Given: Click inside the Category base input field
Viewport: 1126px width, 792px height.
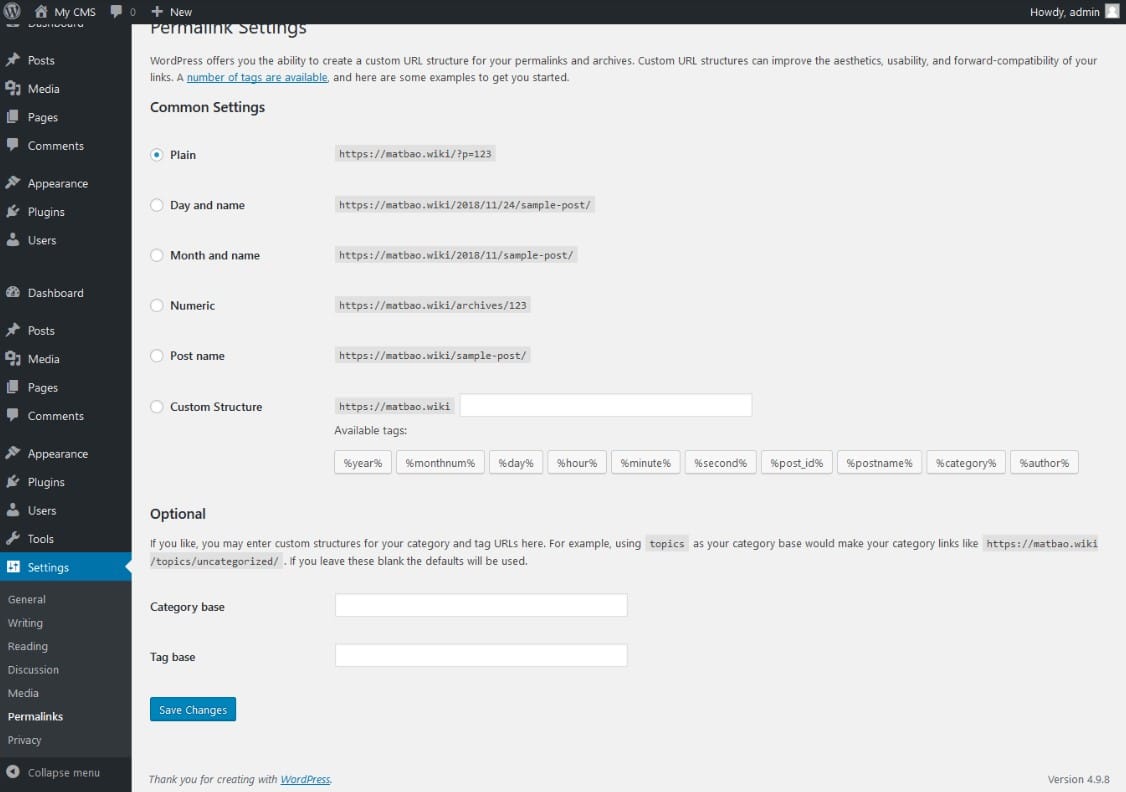Looking at the screenshot, I should (x=480, y=605).
